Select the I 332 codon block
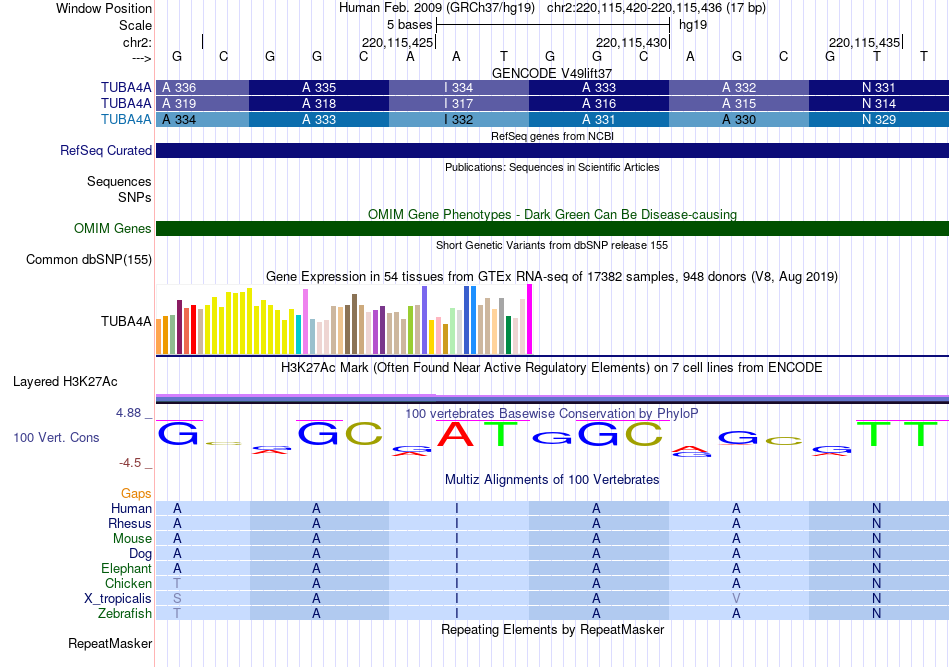 tap(459, 119)
